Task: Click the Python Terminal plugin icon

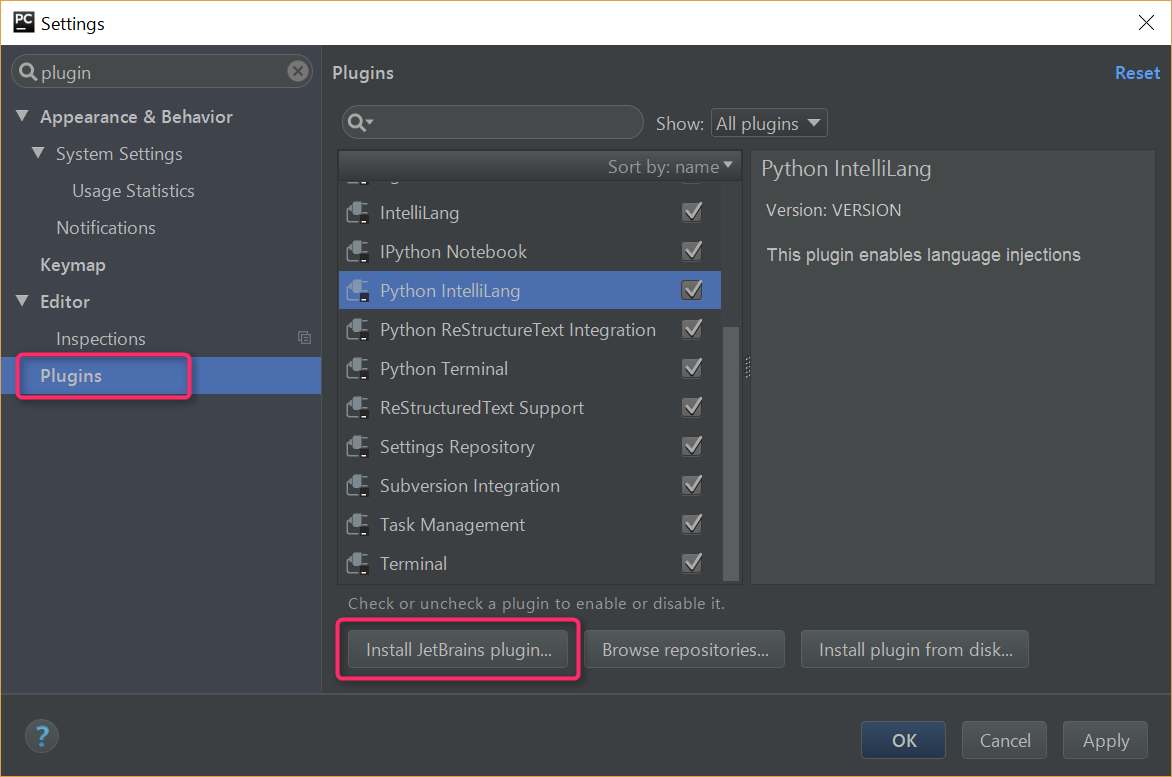Action: (x=357, y=368)
